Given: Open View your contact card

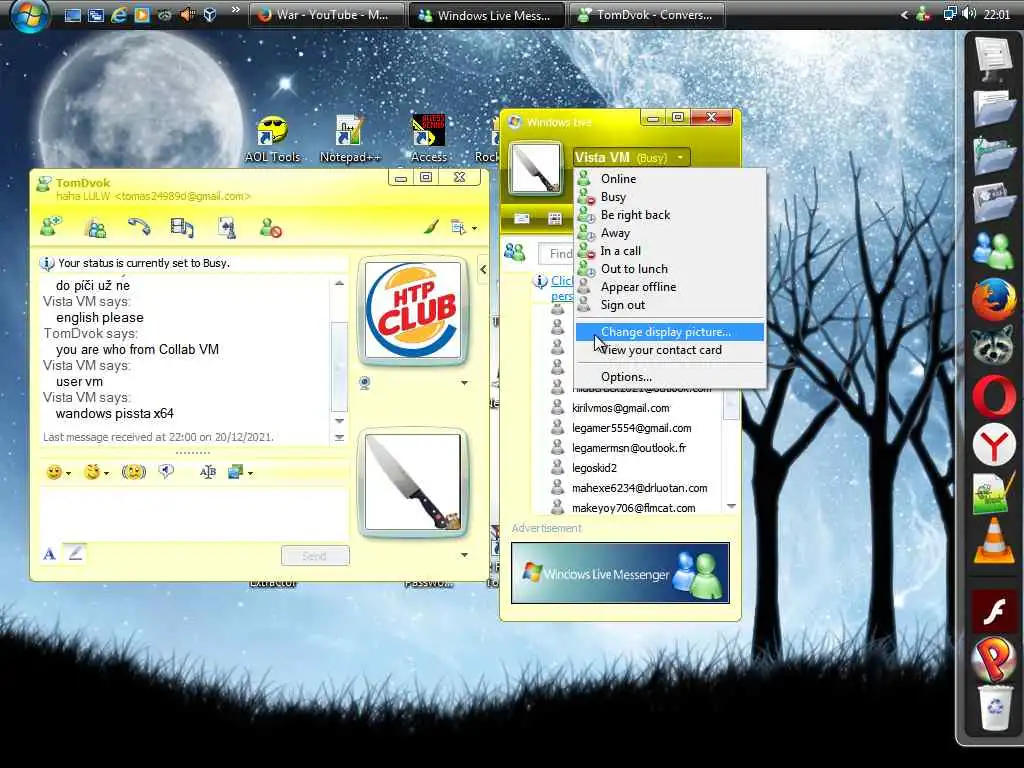Looking at the screenshot, I should 669,350.
